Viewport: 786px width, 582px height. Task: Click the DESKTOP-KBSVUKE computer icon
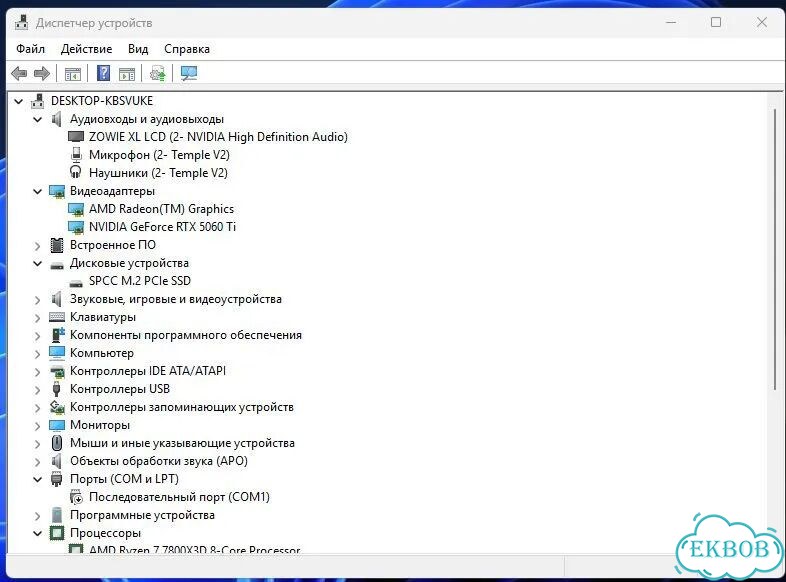click(38, 101)
